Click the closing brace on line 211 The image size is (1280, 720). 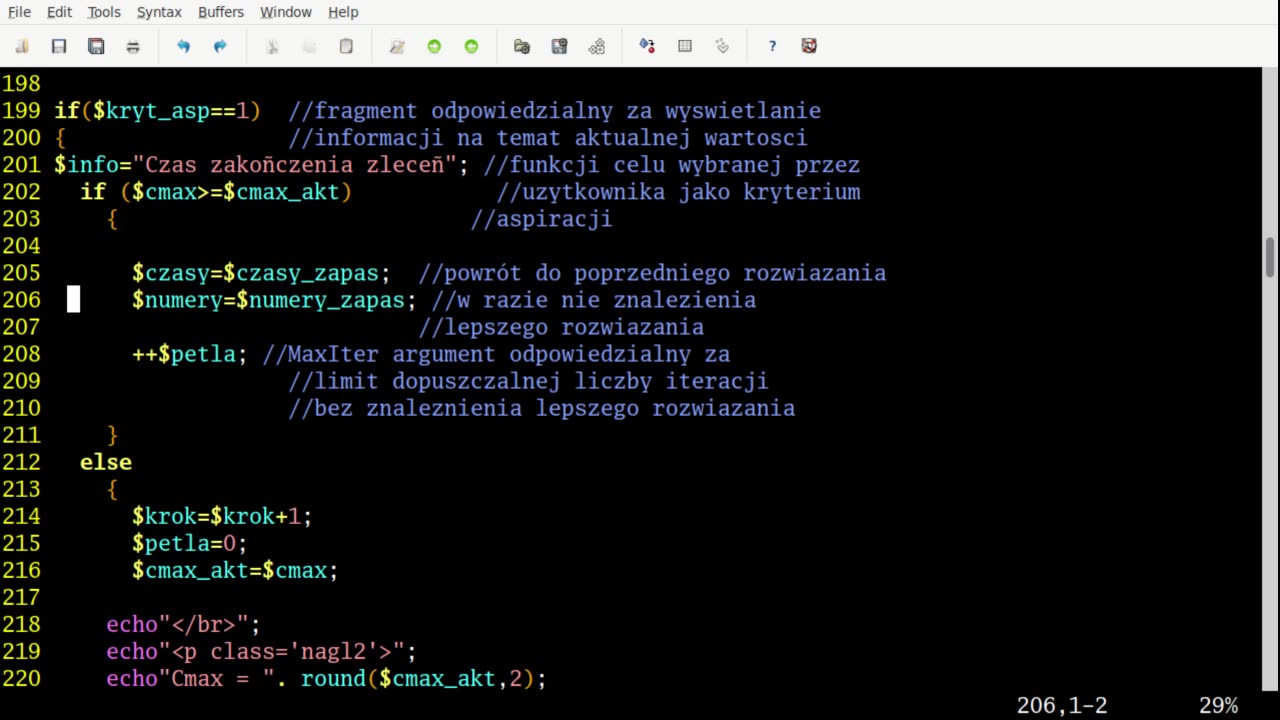[112, 435]
